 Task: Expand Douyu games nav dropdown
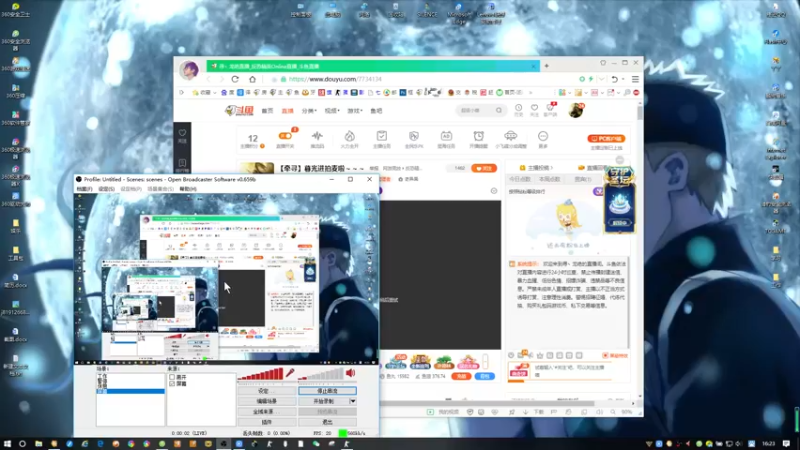(x=355, y=111)
